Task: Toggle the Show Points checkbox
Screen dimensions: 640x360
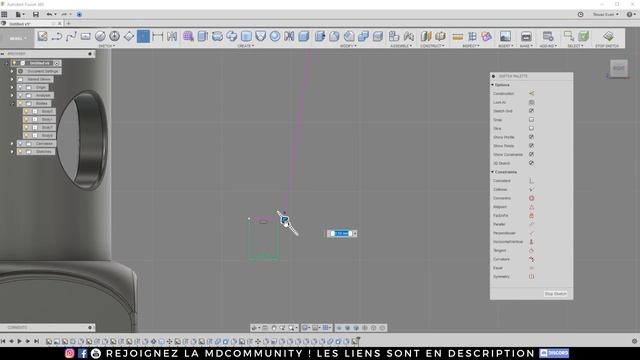Action: pyautogui.click(x=531, y=146)
